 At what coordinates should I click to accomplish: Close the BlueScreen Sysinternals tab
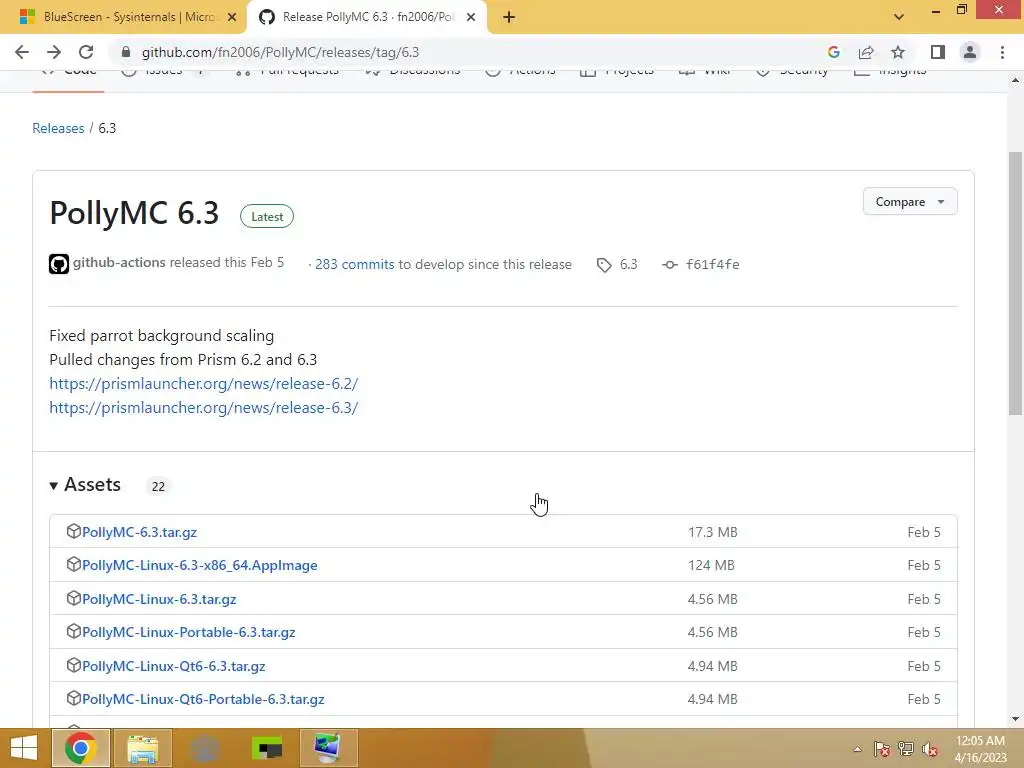pos(232,18)
